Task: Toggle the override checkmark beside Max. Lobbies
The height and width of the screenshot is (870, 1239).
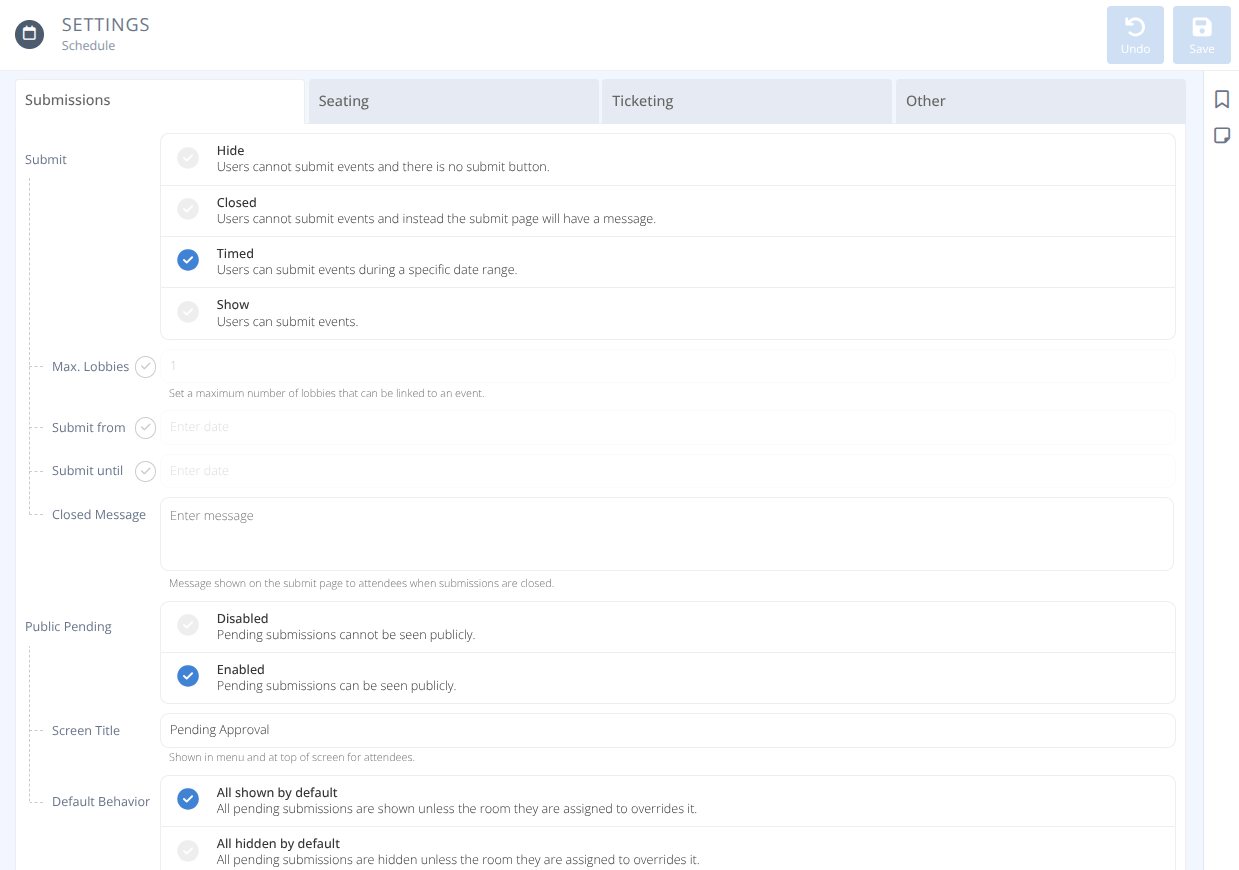Action: pyautogui.click(x=145, y=367)
